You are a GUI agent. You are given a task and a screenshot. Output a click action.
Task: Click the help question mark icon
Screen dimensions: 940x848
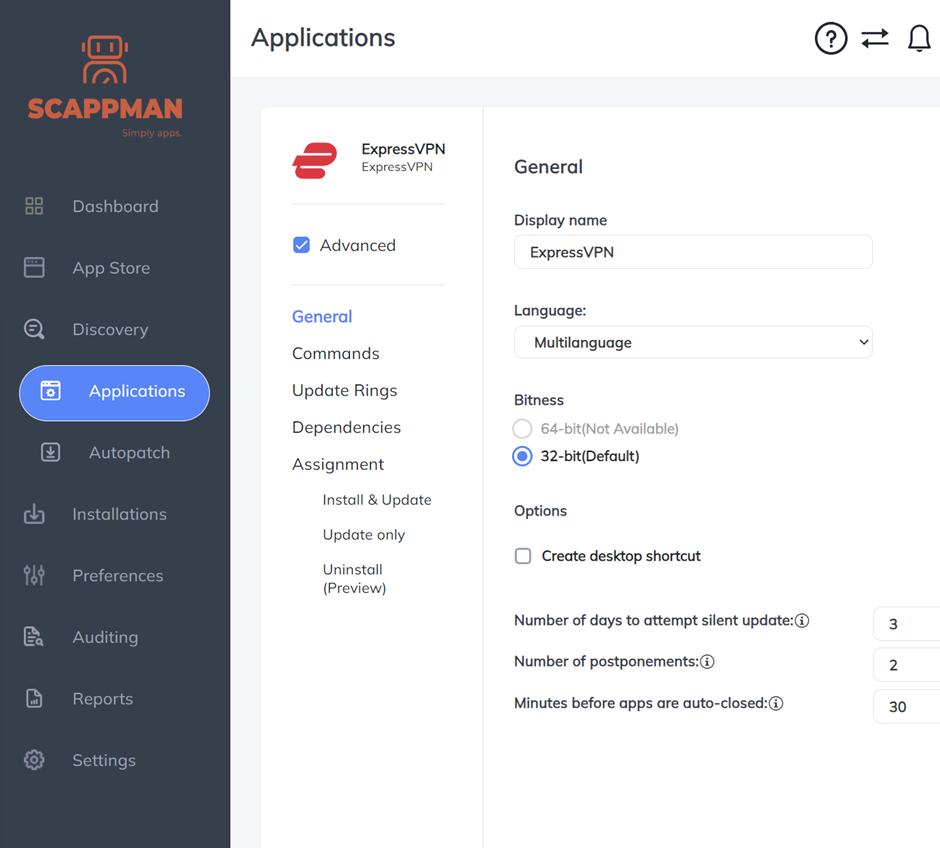pos(830,39)
